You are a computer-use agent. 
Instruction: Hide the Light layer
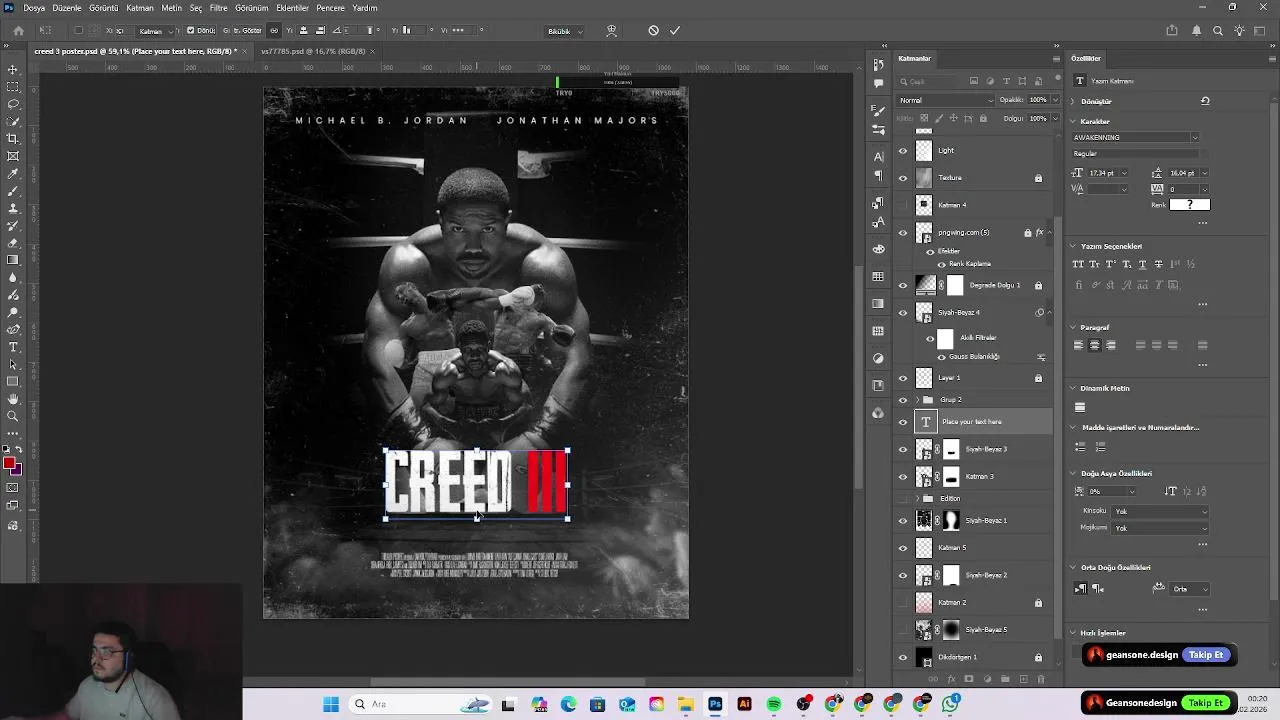903,151
